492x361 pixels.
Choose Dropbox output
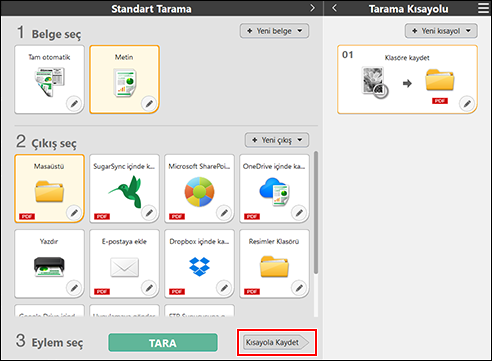click(199, 264)
